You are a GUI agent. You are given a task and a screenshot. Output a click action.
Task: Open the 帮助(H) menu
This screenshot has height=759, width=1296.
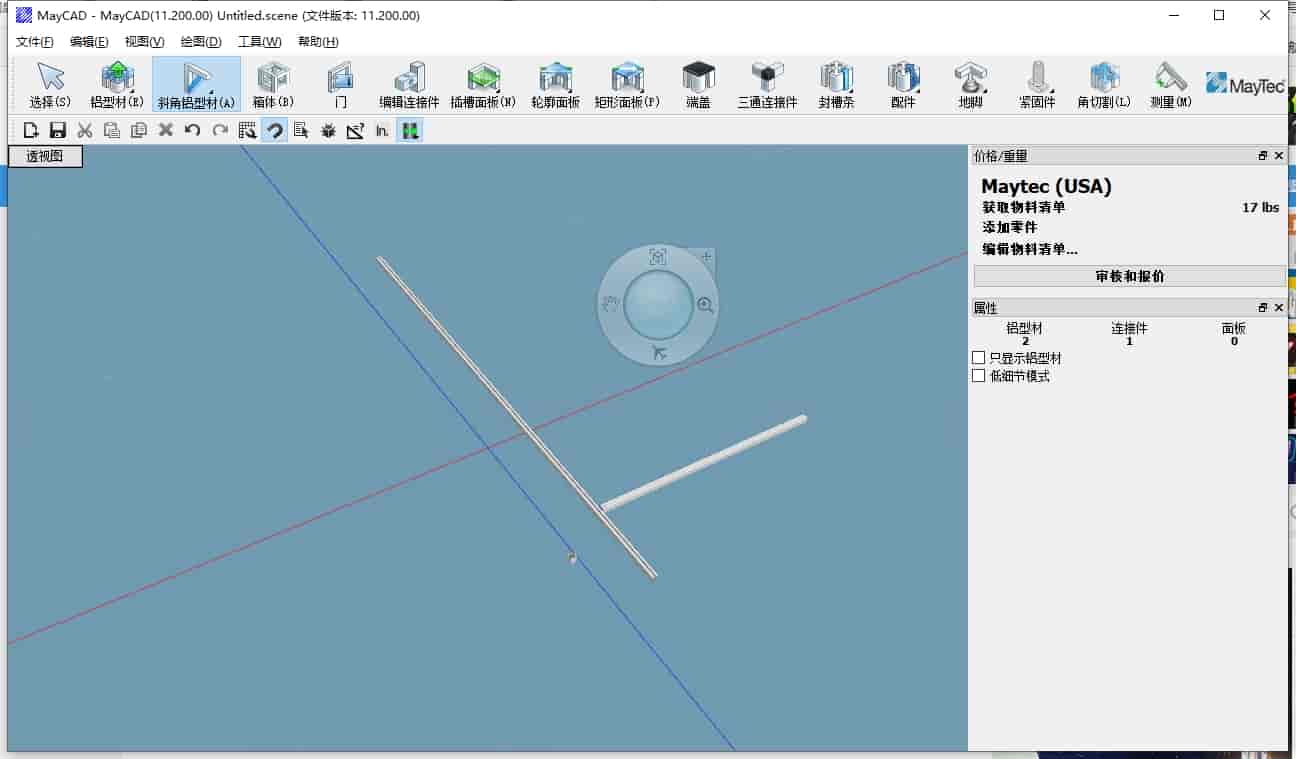click(318, 42)
